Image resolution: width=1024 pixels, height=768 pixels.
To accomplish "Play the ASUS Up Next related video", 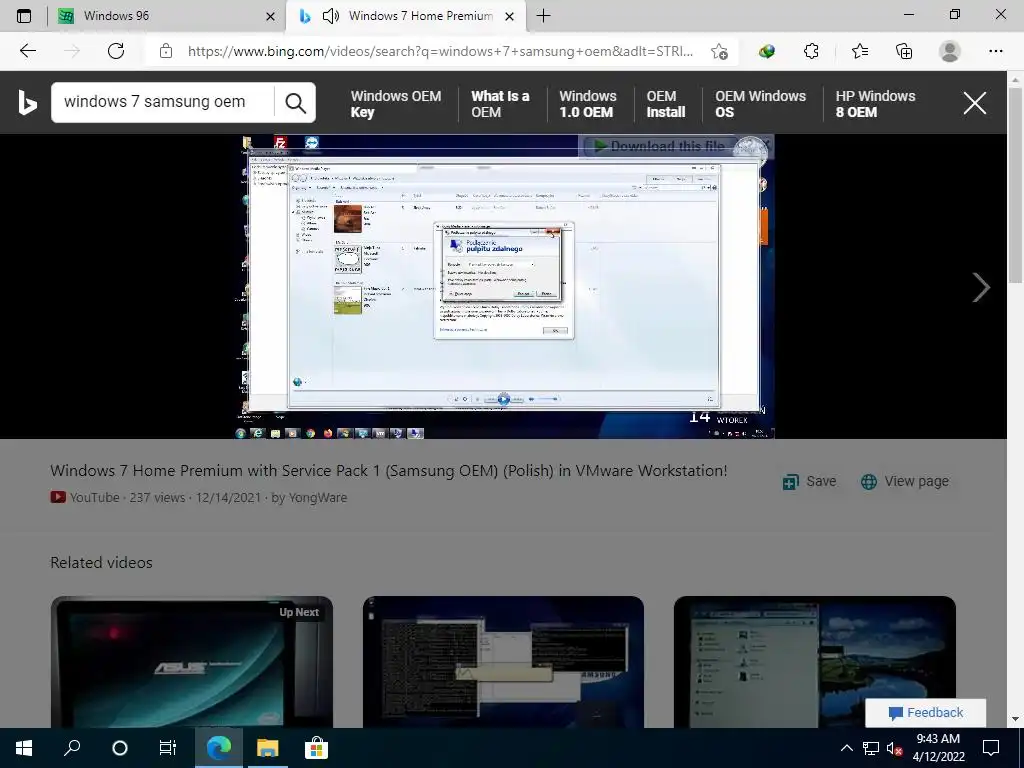I will tap(191, 662).
